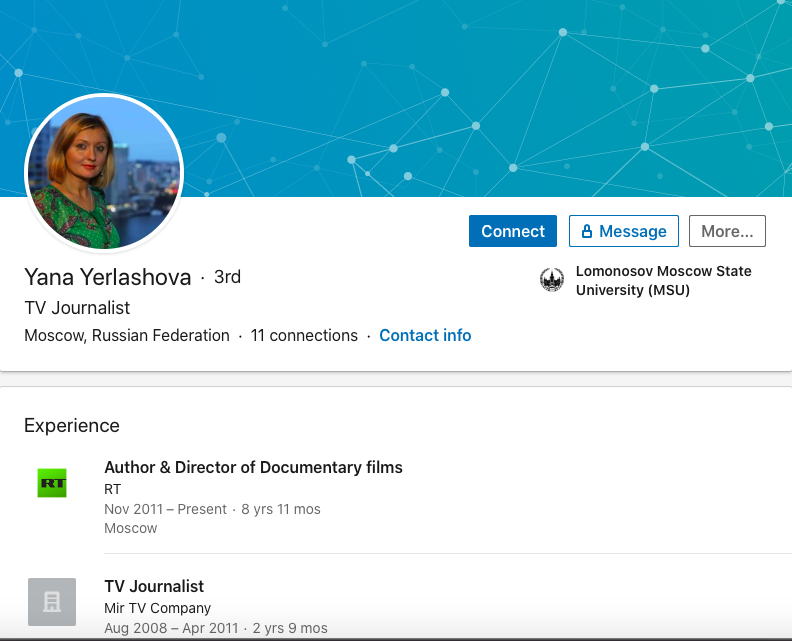Click the Message button
The image size is (792, 641).
(x=623, y=231)
